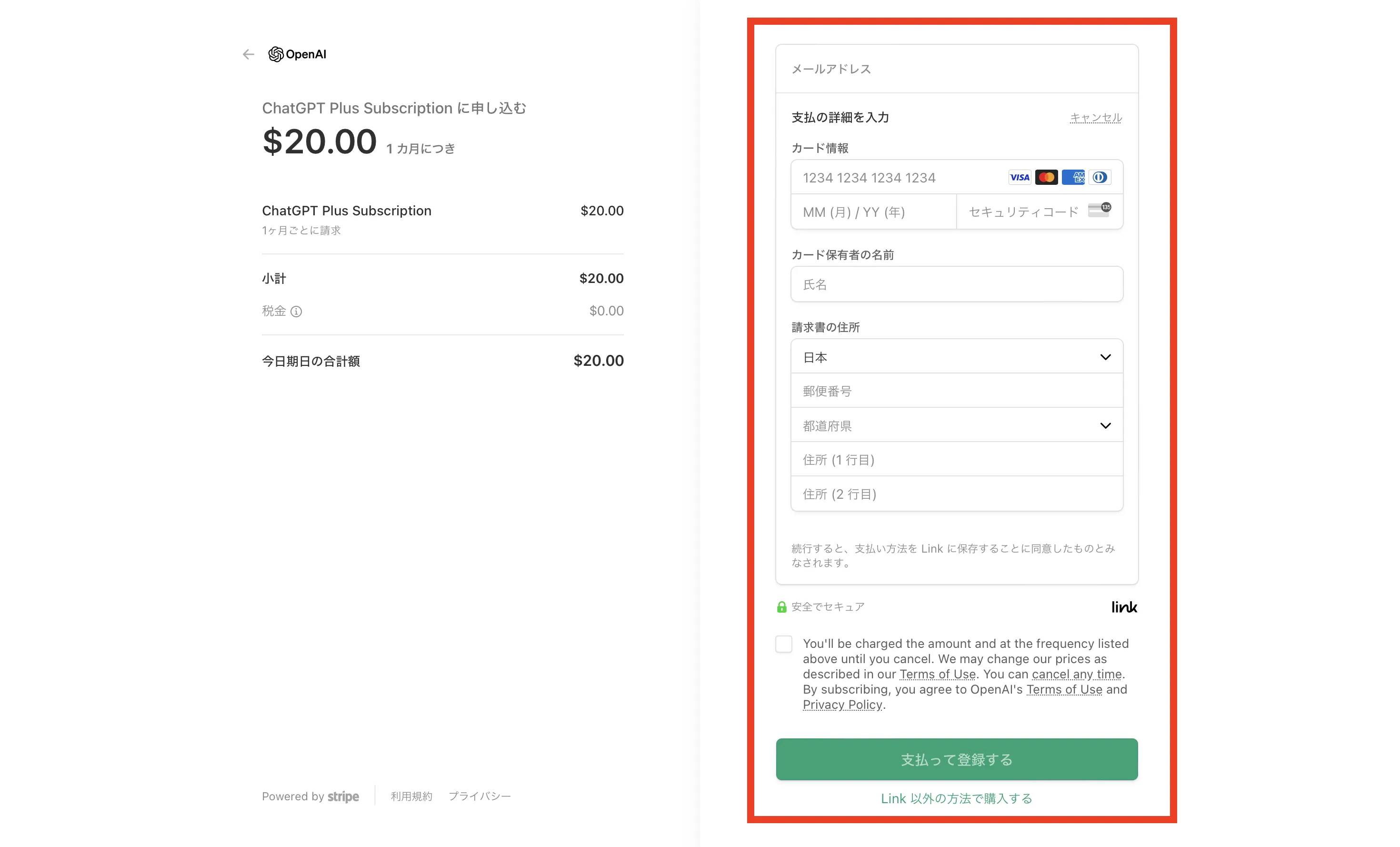Image resolution: width=1400 pixels, height=847 pixels.
Task: Click the セキュリティコード field
Action: (x=1040, y=212)
